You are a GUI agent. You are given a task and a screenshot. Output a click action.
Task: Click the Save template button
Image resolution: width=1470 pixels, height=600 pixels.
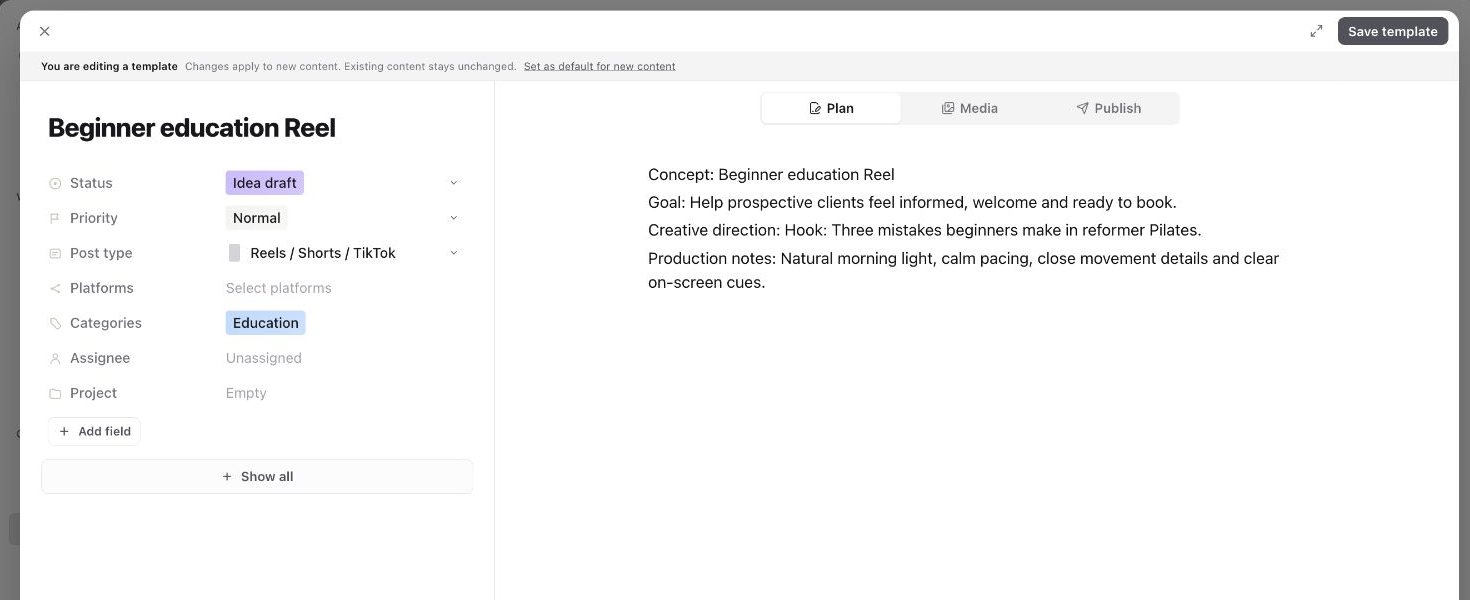pyautogui.click(x=1392, y=31)
